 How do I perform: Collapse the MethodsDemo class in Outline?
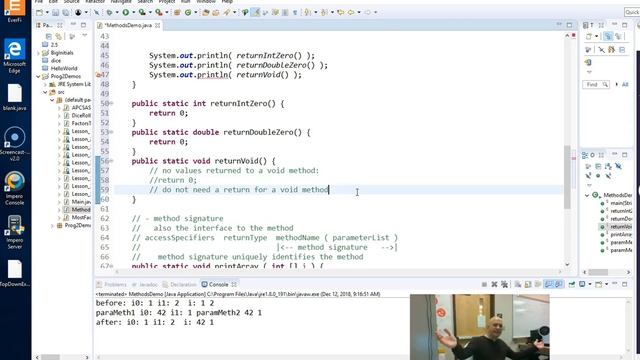pos(587,195)
